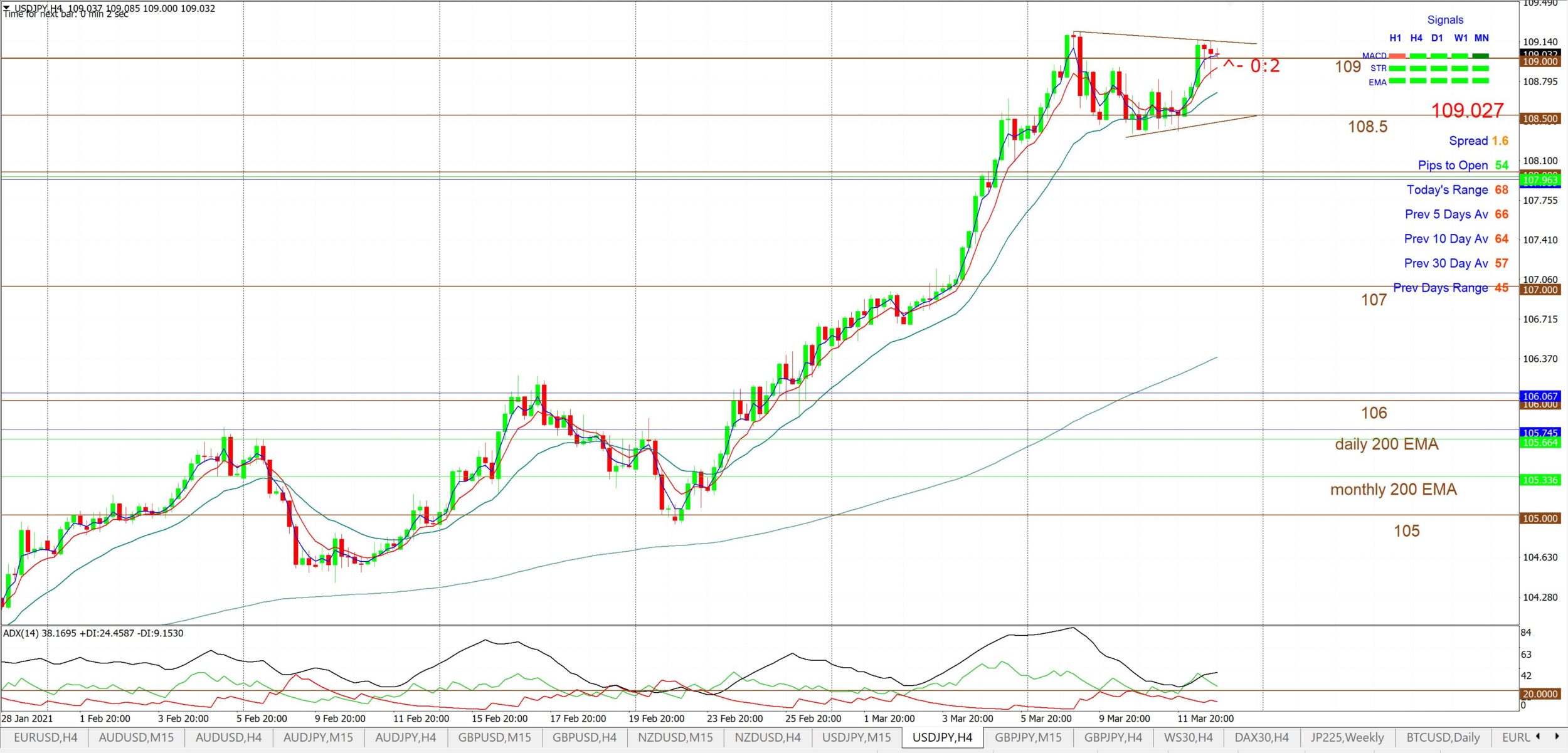1568x753 pixels.
Task: Click the Prev 30 Day Av 57 readout
Action: click(1456, 263)
